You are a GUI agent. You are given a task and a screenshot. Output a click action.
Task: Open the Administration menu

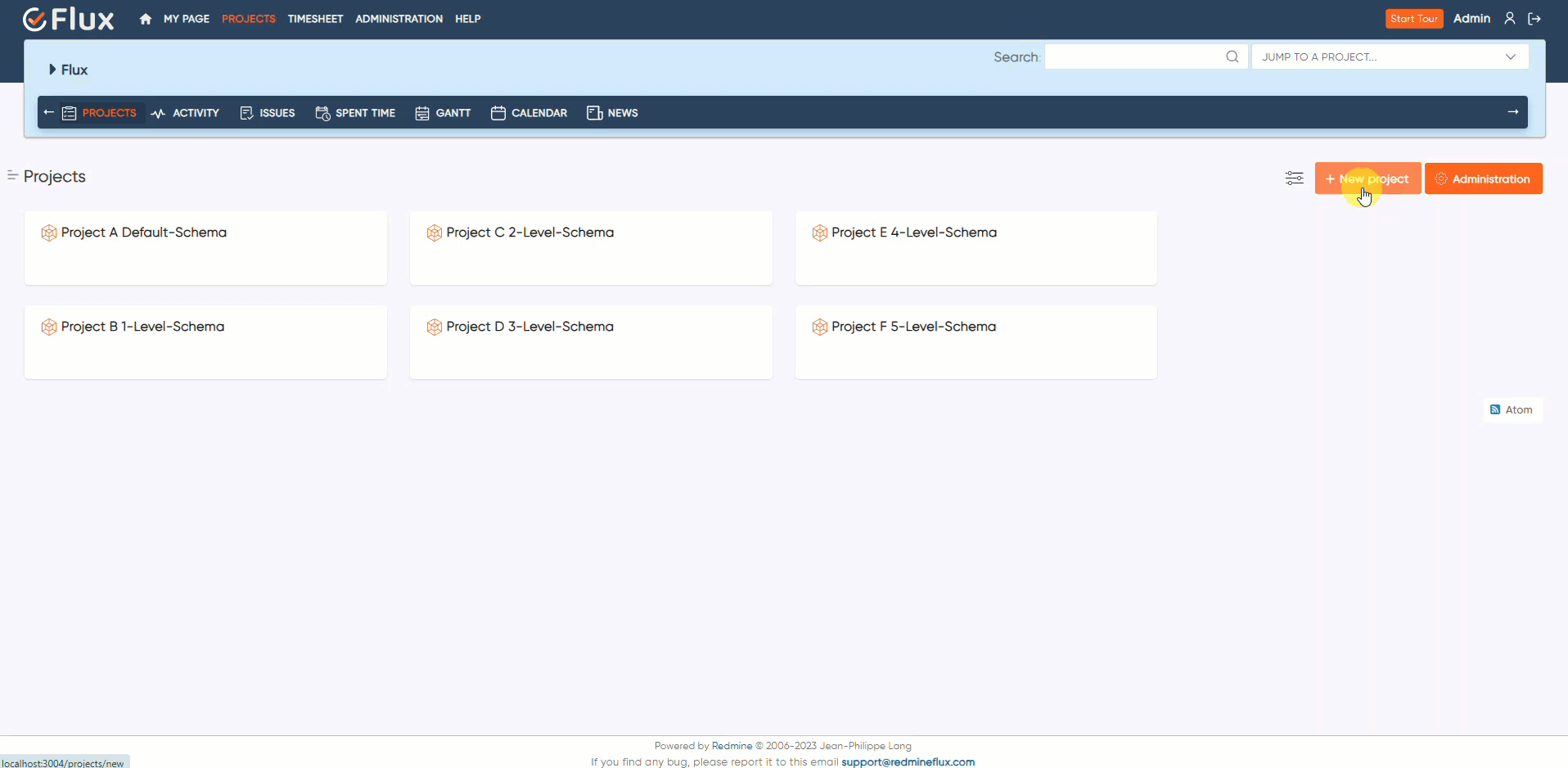click(399, 18)
